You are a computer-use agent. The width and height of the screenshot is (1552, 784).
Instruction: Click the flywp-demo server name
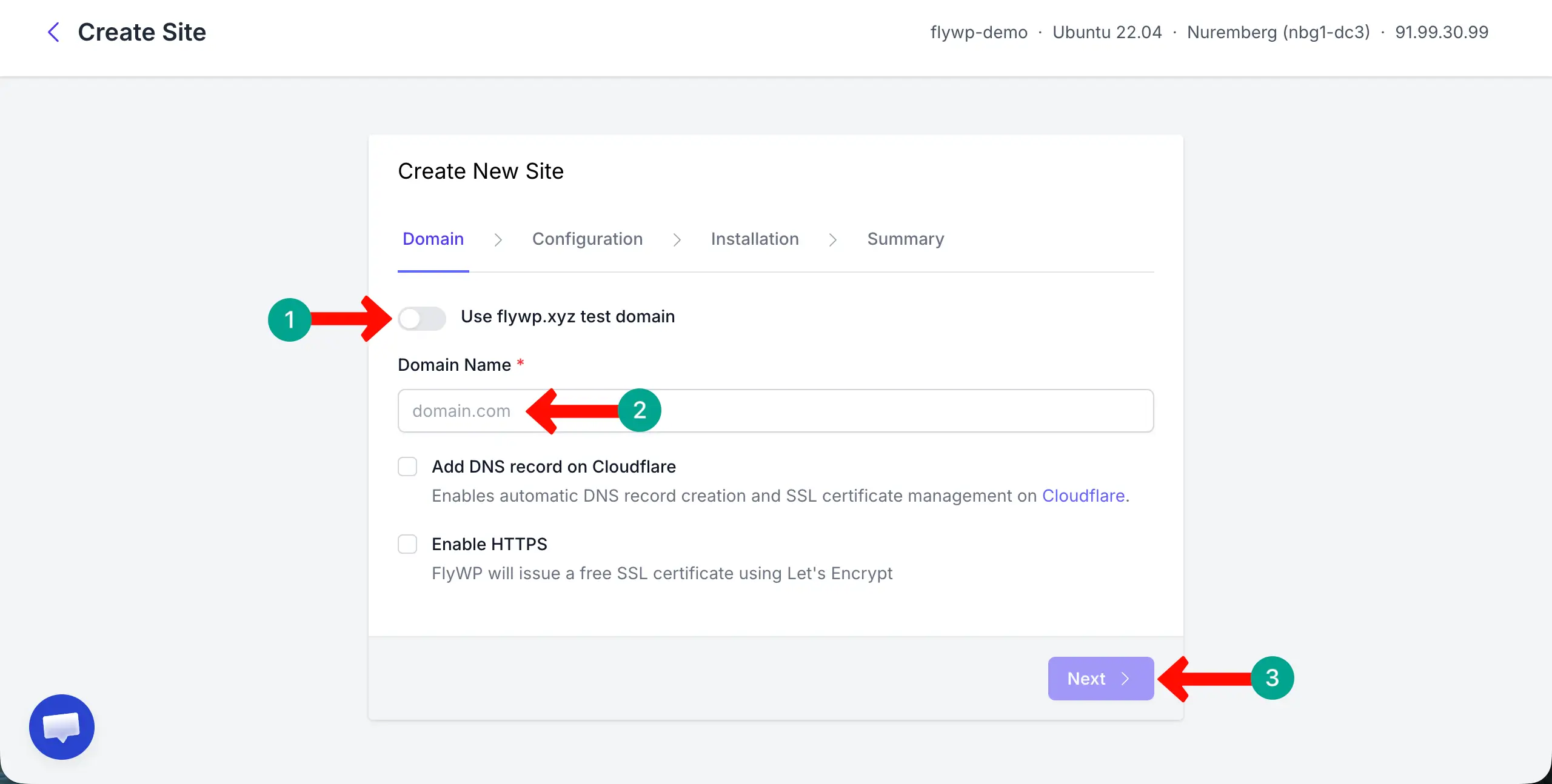coord(979,32)
